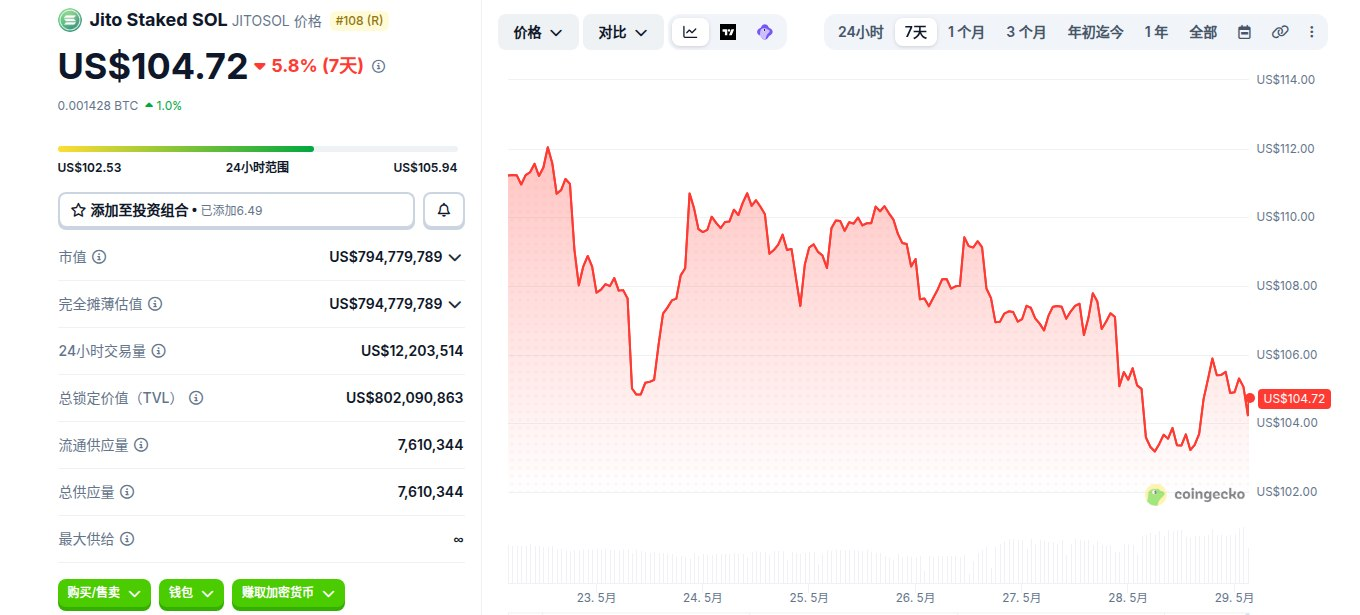The image size is (1360, 615).
Task: Click the Jito Staked SOL coin logo
Action: (70, 18)
